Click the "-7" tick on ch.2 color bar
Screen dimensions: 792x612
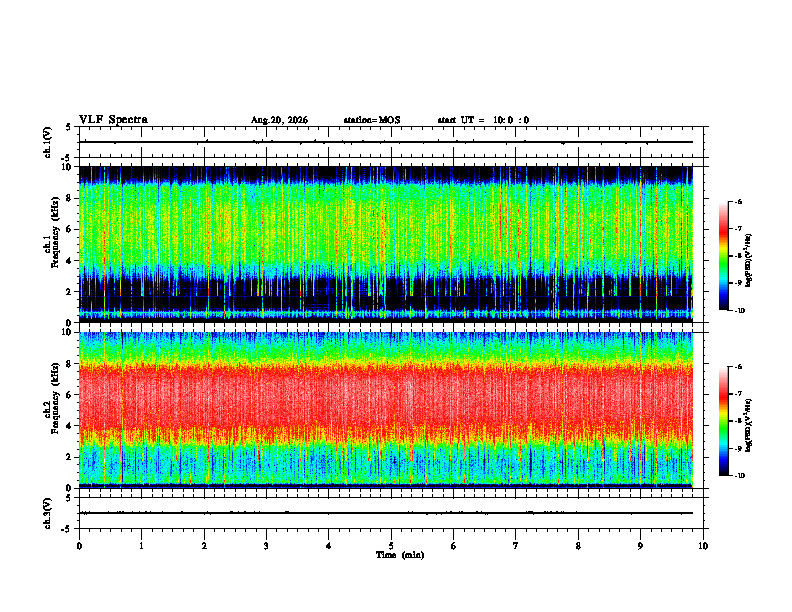[738, 394]
